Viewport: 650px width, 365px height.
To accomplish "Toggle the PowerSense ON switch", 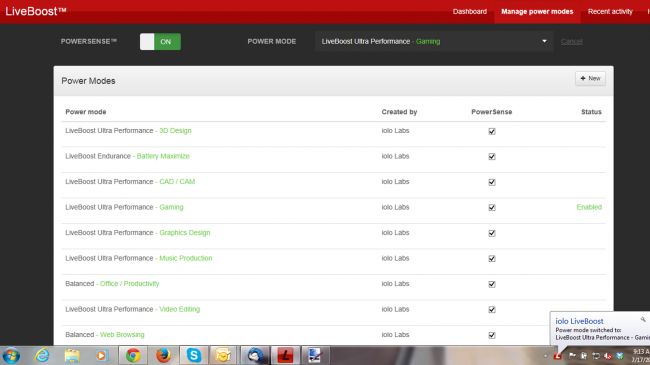I will coord(160,41).
